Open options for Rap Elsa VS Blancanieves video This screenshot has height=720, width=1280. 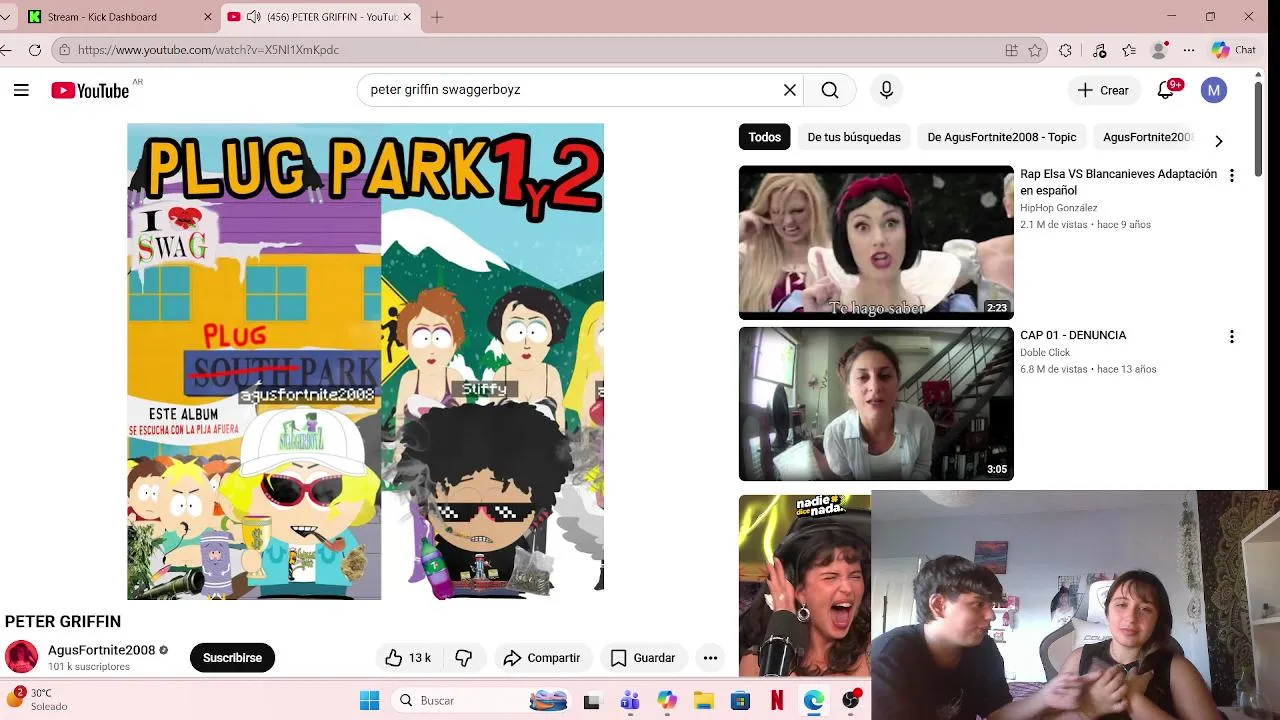pos(1232,175)
